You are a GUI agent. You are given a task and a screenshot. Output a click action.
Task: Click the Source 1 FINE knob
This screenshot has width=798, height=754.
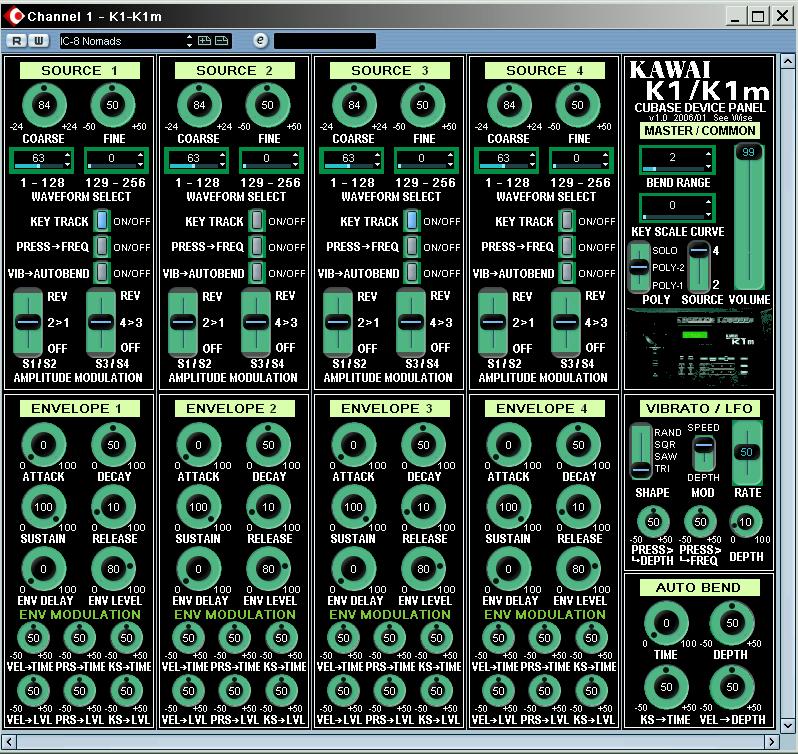coord(112,105)
